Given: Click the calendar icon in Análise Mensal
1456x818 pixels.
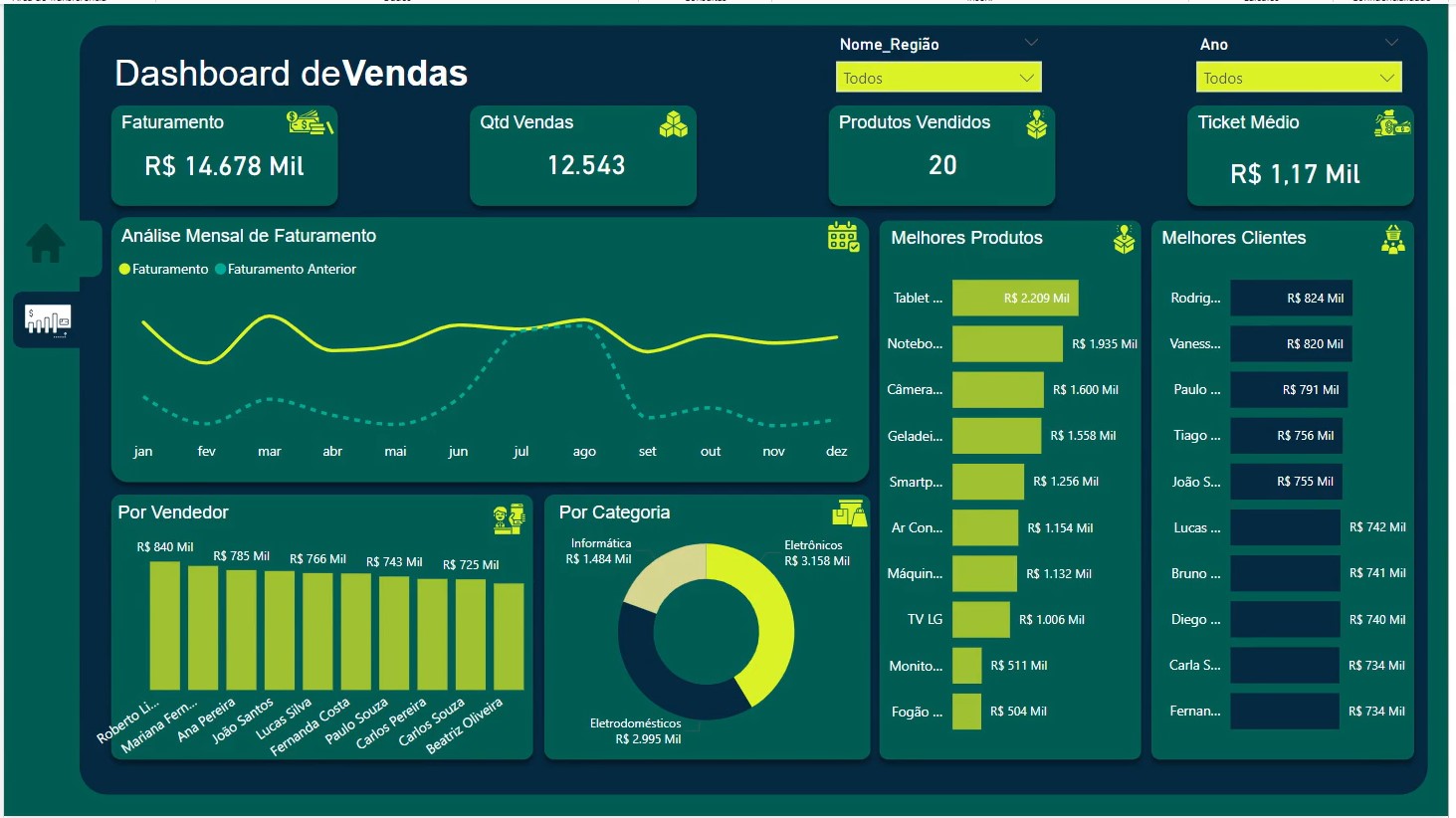Looking at the screenshot, I should tap(844, 237).
